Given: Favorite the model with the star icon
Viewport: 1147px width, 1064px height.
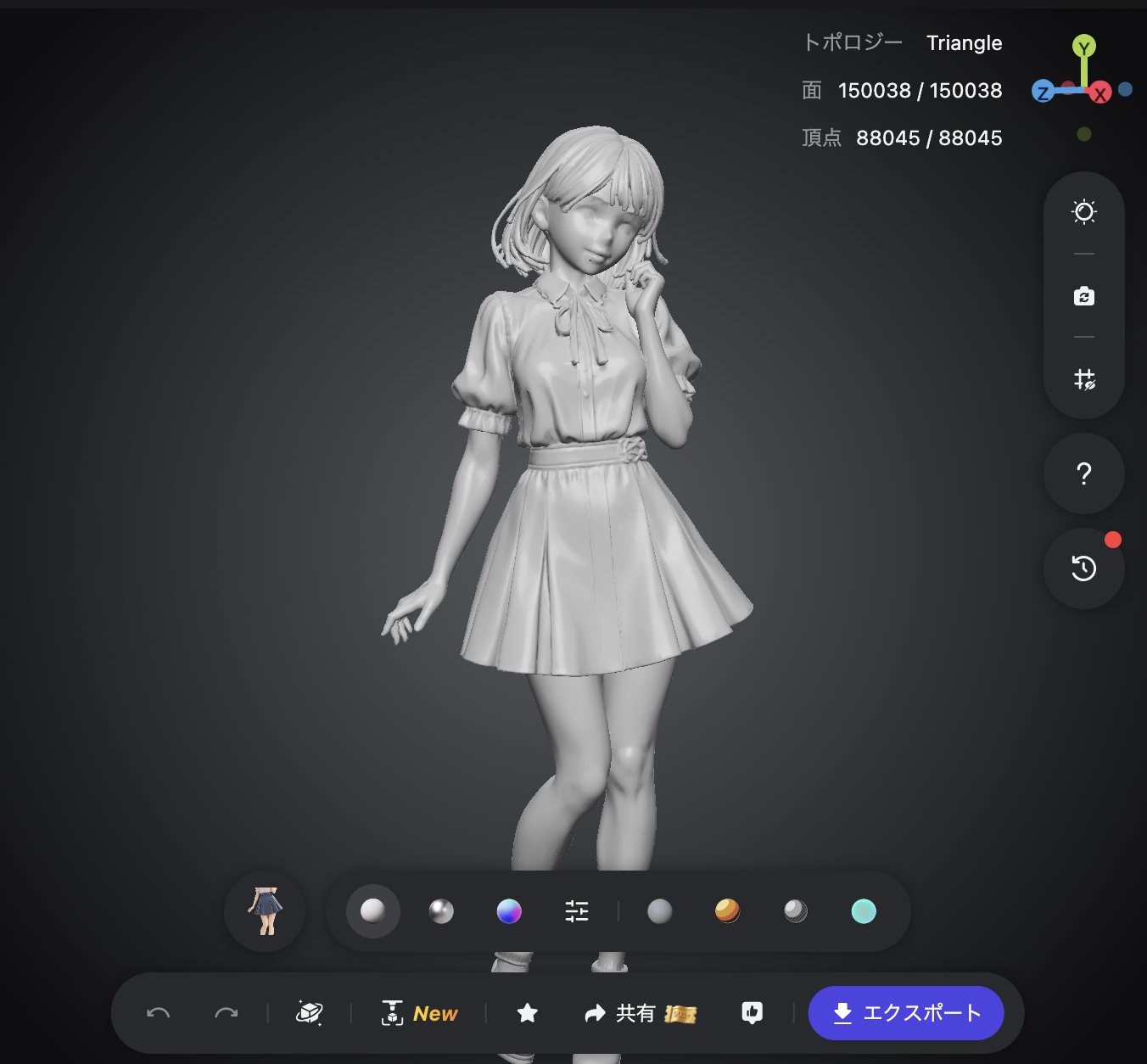Looking at the screenshot, I should (528, 1013).
